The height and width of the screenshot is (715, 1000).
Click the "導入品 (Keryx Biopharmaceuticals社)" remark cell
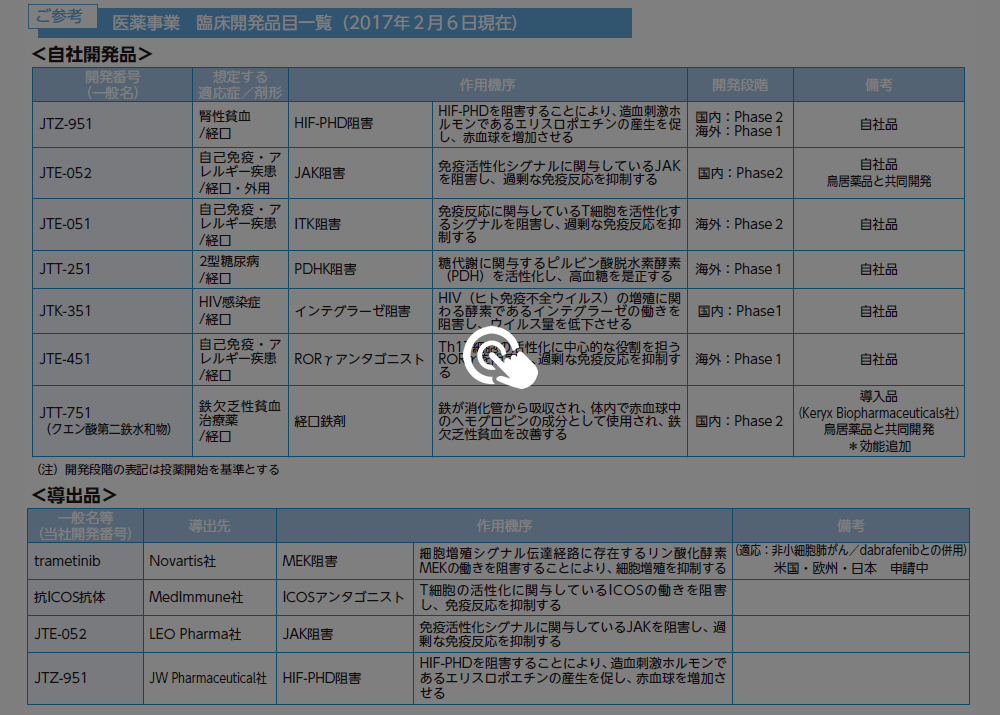[x=879, y=421]
